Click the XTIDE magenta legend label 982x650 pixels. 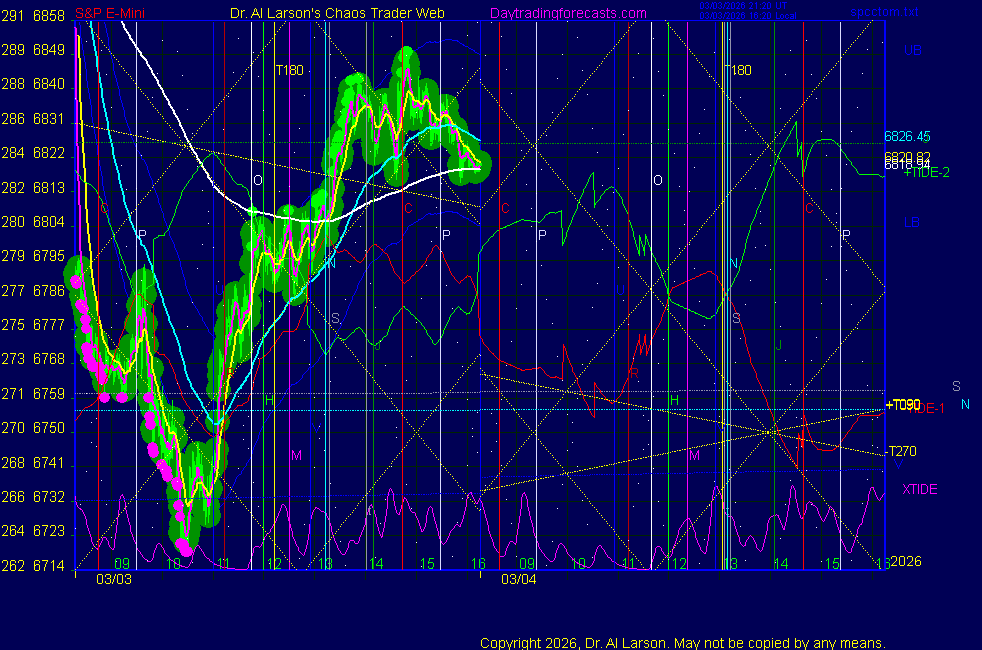click(x=919, y=489)
